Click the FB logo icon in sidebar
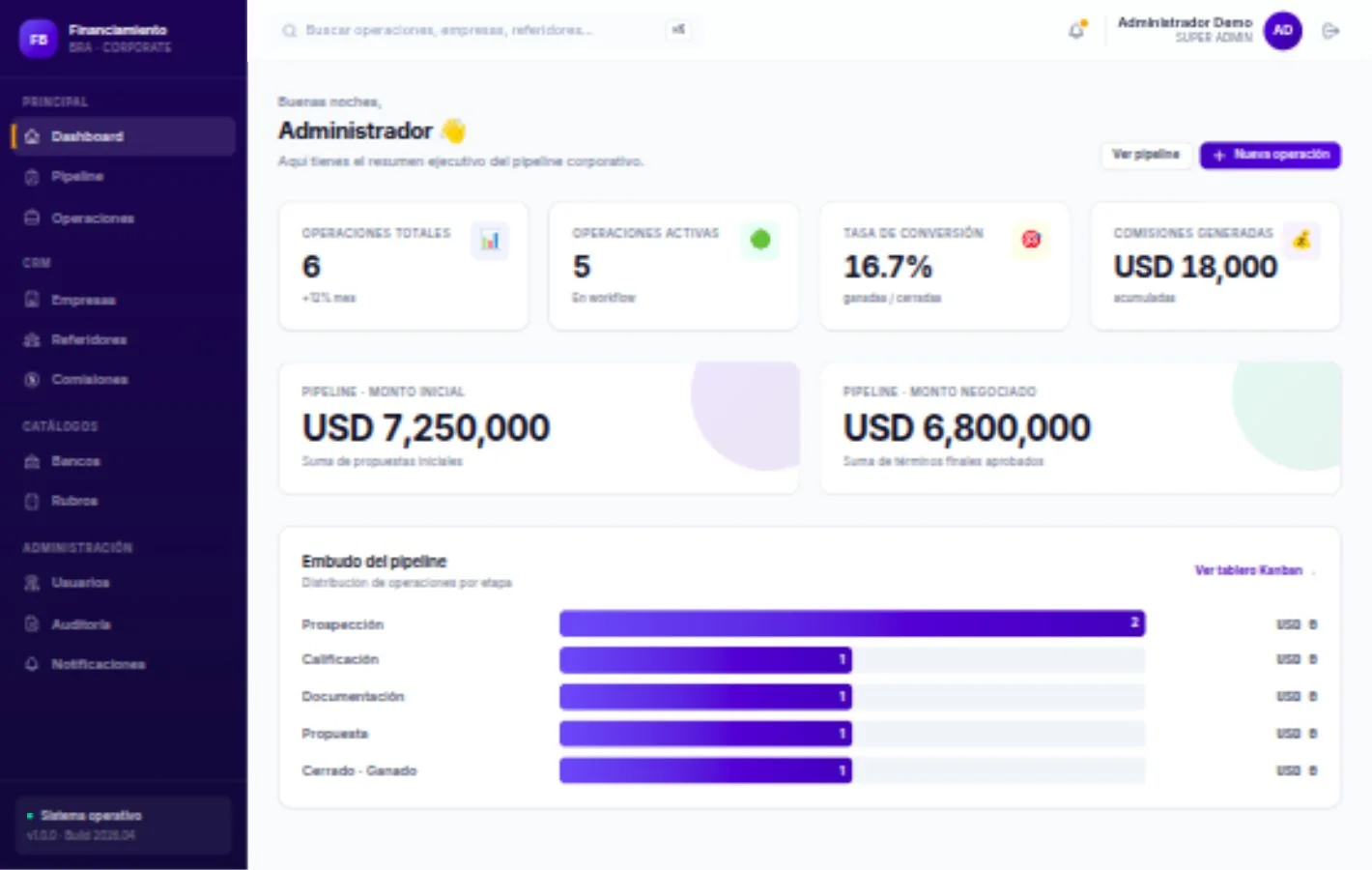This screenshot has height=870, width=1372. click(39, 39)
